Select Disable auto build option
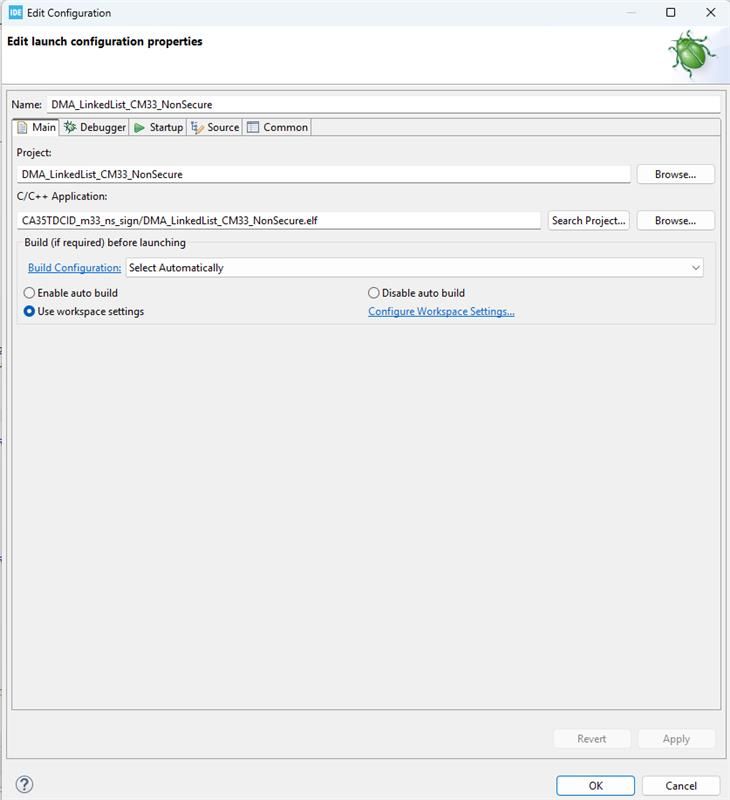 (x=374, y=293)
